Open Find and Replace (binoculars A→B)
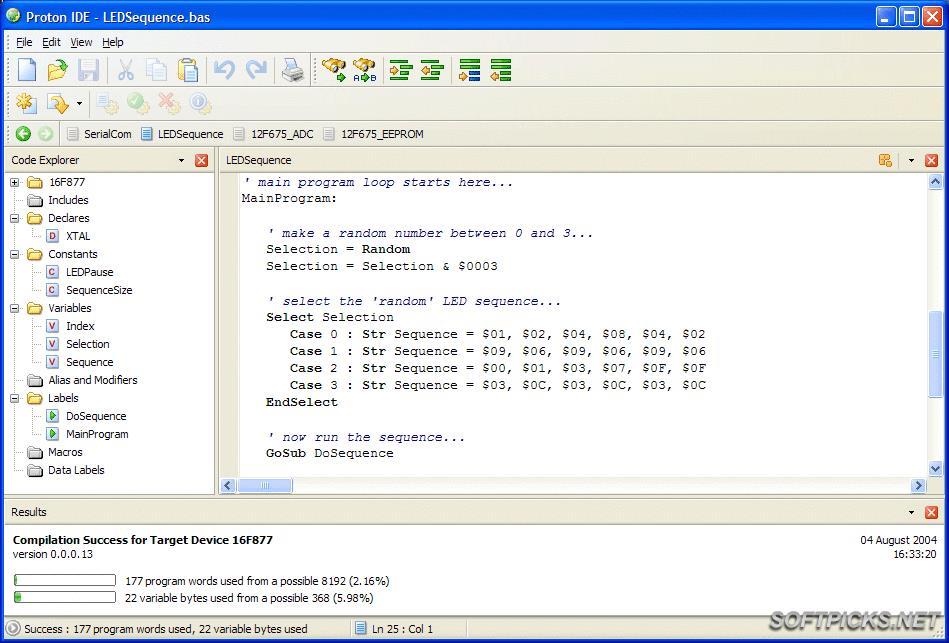 click(364, 70)
